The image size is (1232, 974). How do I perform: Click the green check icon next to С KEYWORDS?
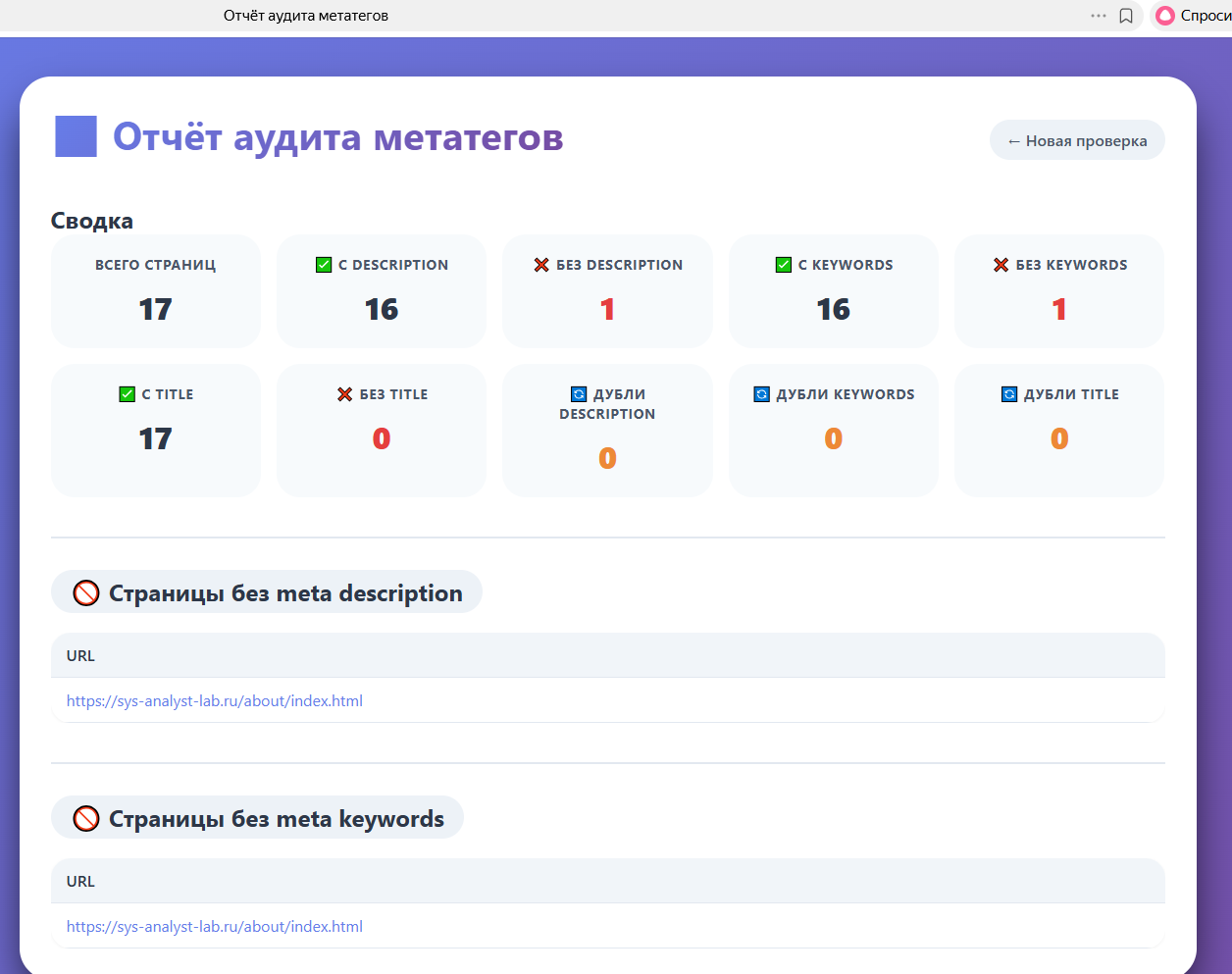(784, 265)
